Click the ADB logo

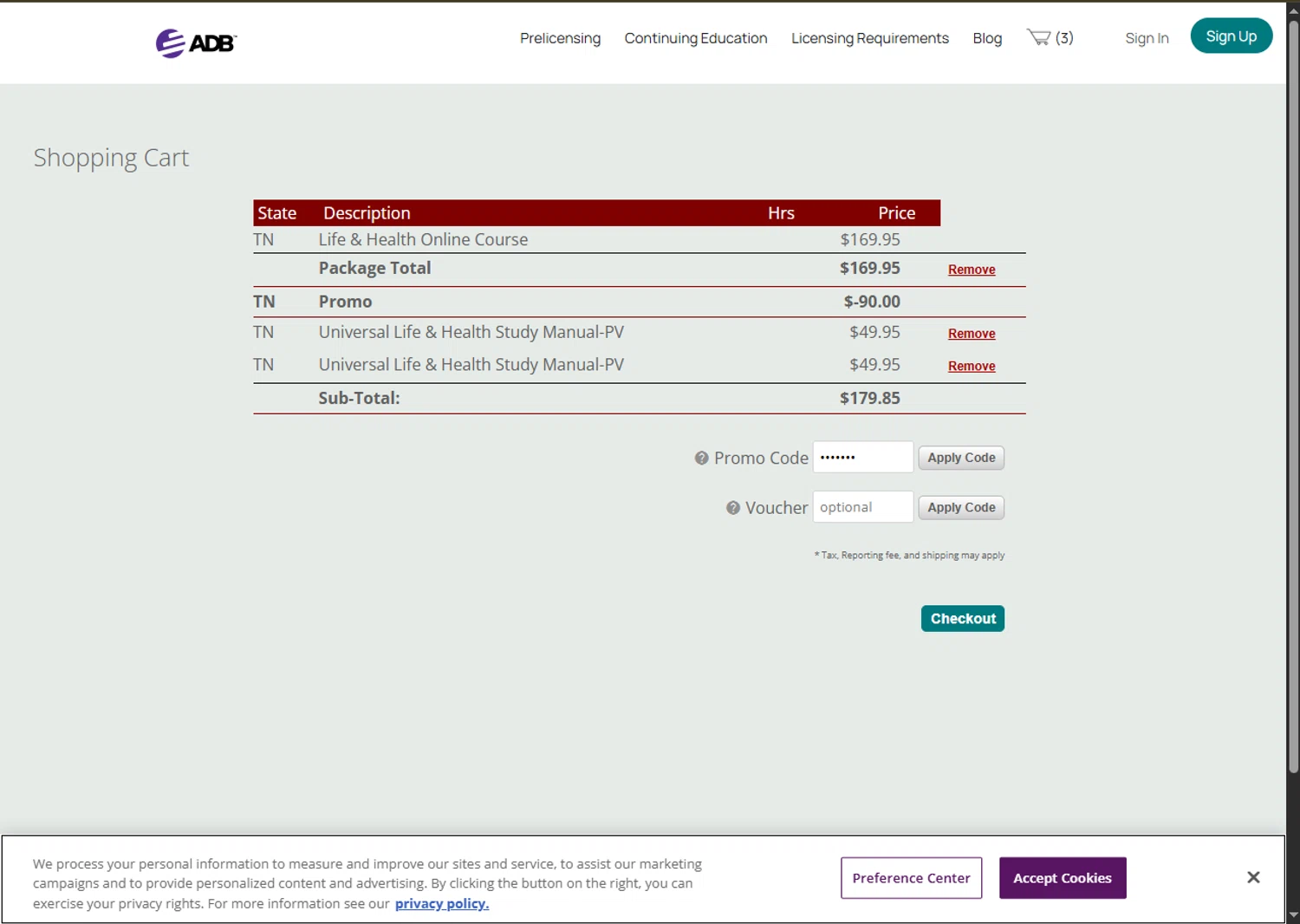pos(196,42)
